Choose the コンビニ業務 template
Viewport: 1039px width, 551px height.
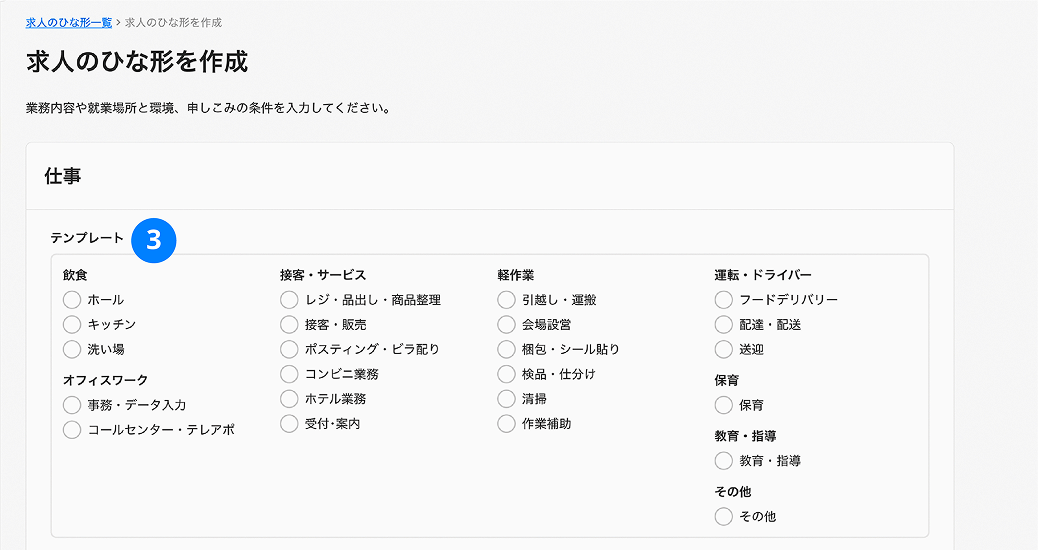pyautogui.click(x=289, y=374)
